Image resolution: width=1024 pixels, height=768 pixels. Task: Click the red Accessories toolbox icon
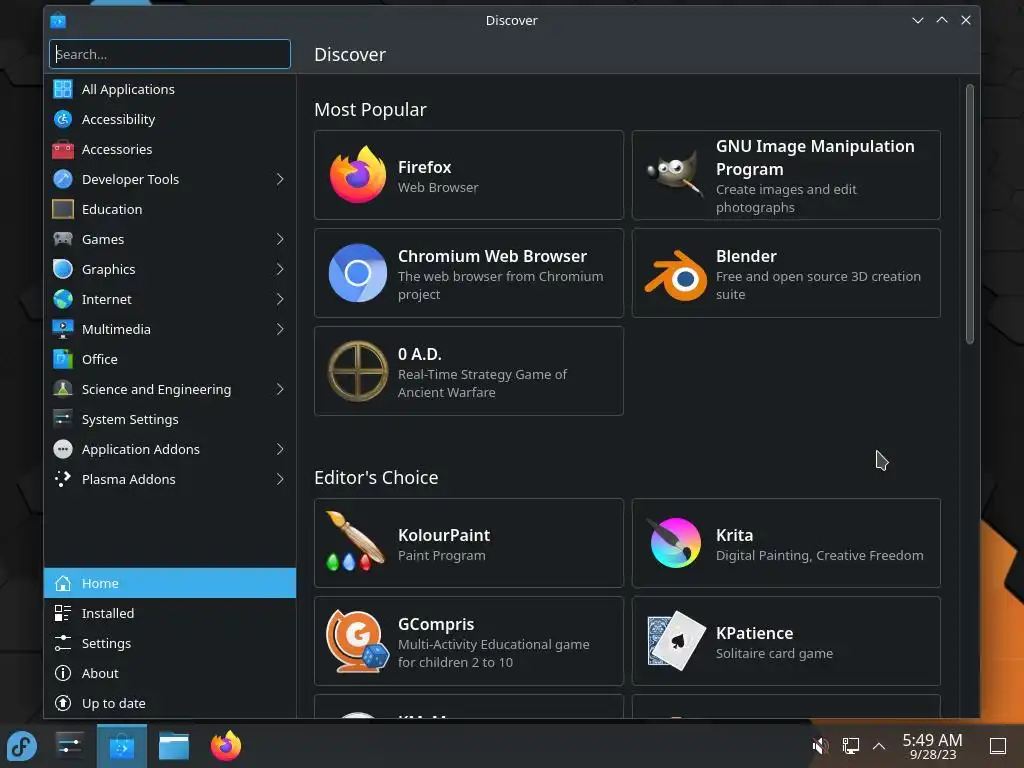tap(63, 149)
